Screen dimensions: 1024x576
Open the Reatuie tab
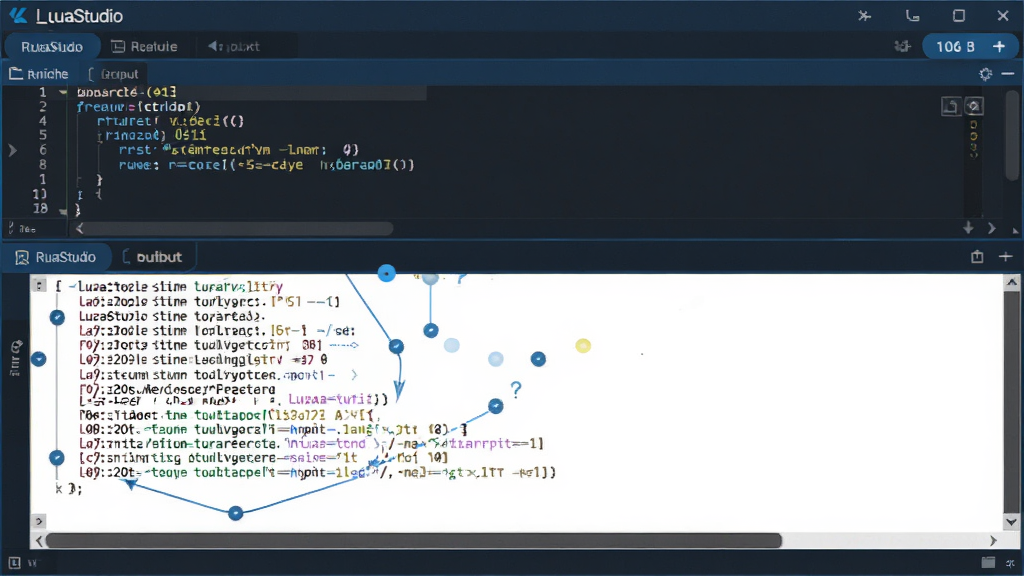pos(145,47)
